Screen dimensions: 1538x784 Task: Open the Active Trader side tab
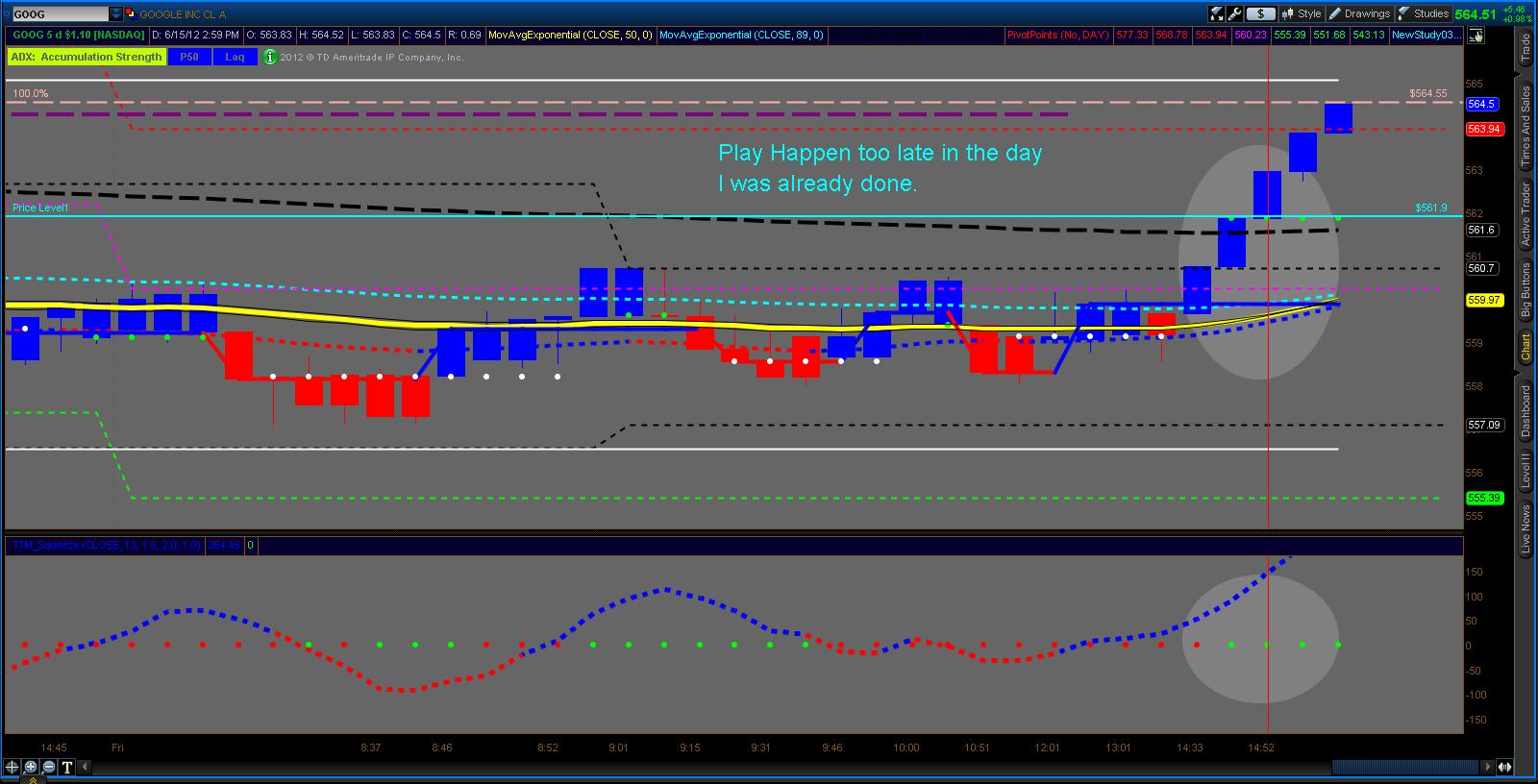click(1525, 213)
